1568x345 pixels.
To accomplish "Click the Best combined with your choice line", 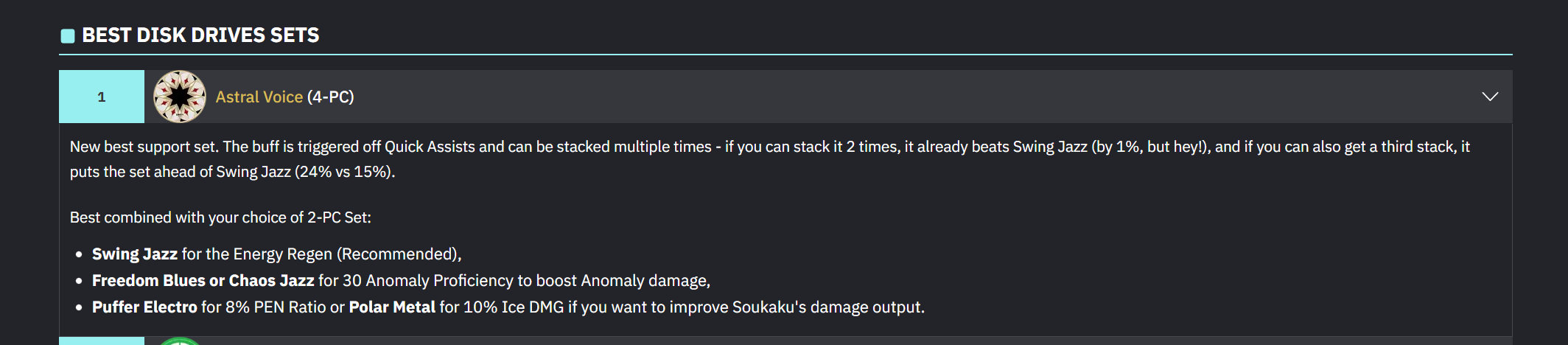I will (220, 217).
